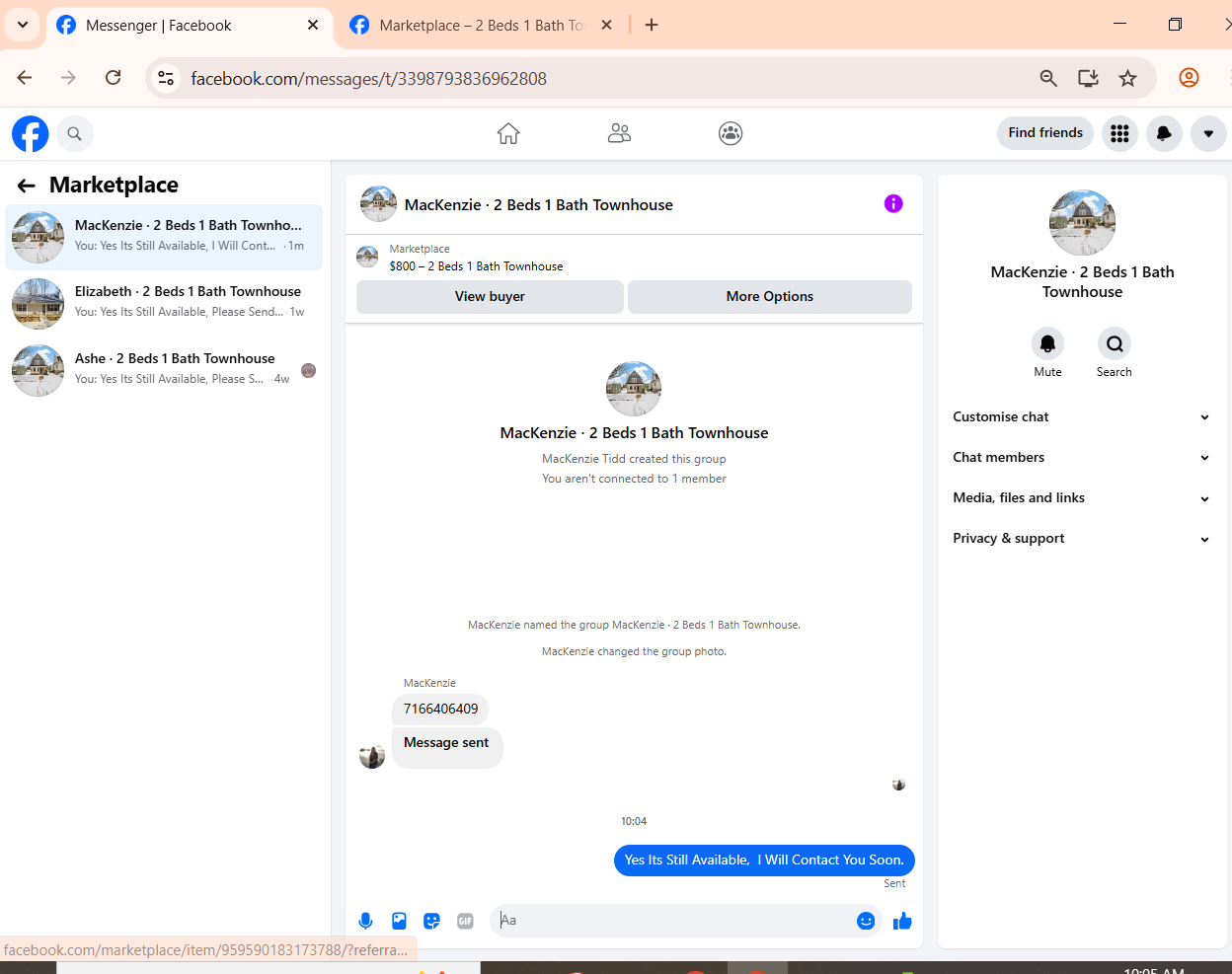Click the install app icon
This screenshot has width=1232, height=974.
tap(1088, 78)
